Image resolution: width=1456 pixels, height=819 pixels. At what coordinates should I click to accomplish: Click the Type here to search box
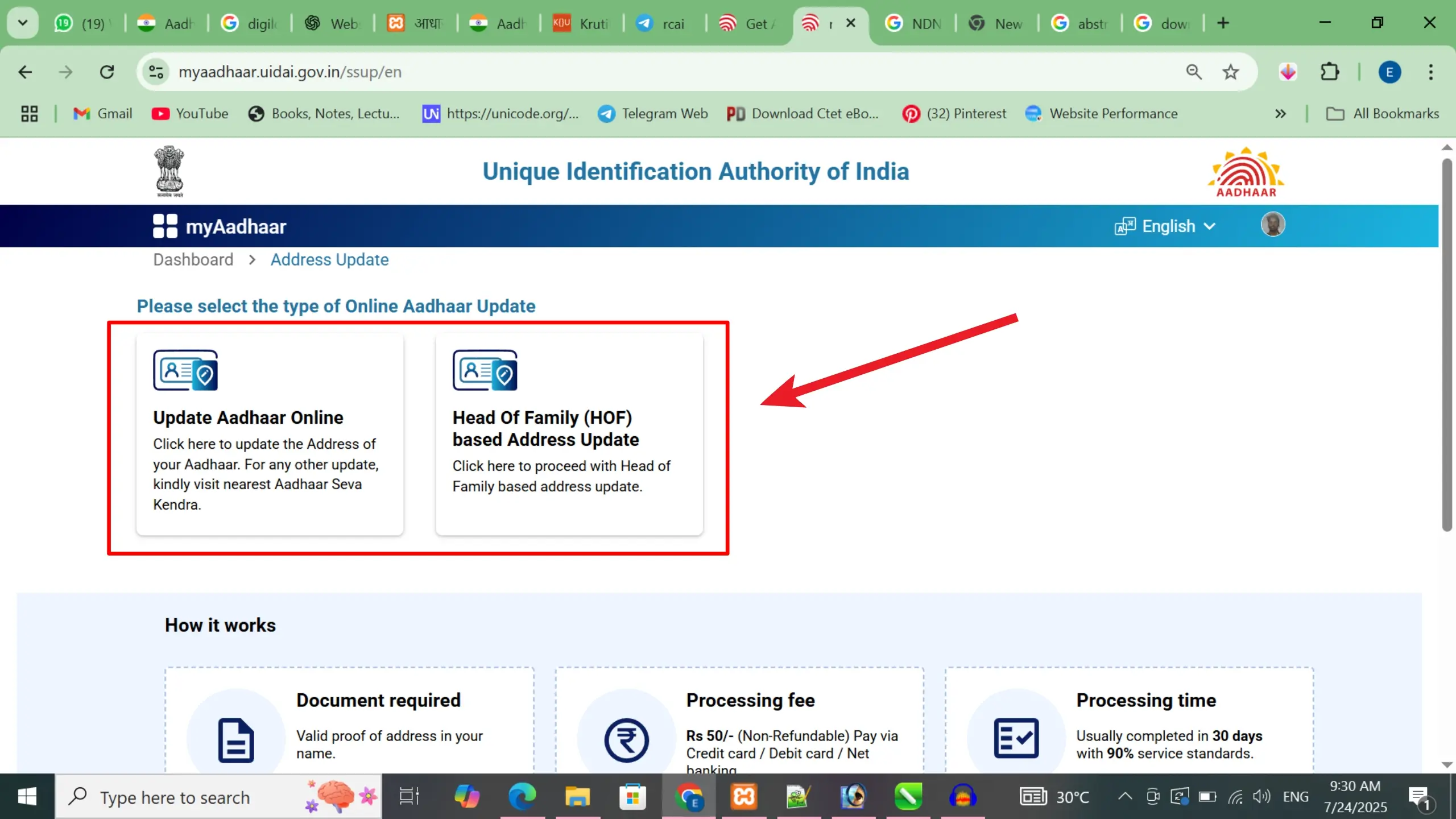pyautogui.click(x=218, y=797)
